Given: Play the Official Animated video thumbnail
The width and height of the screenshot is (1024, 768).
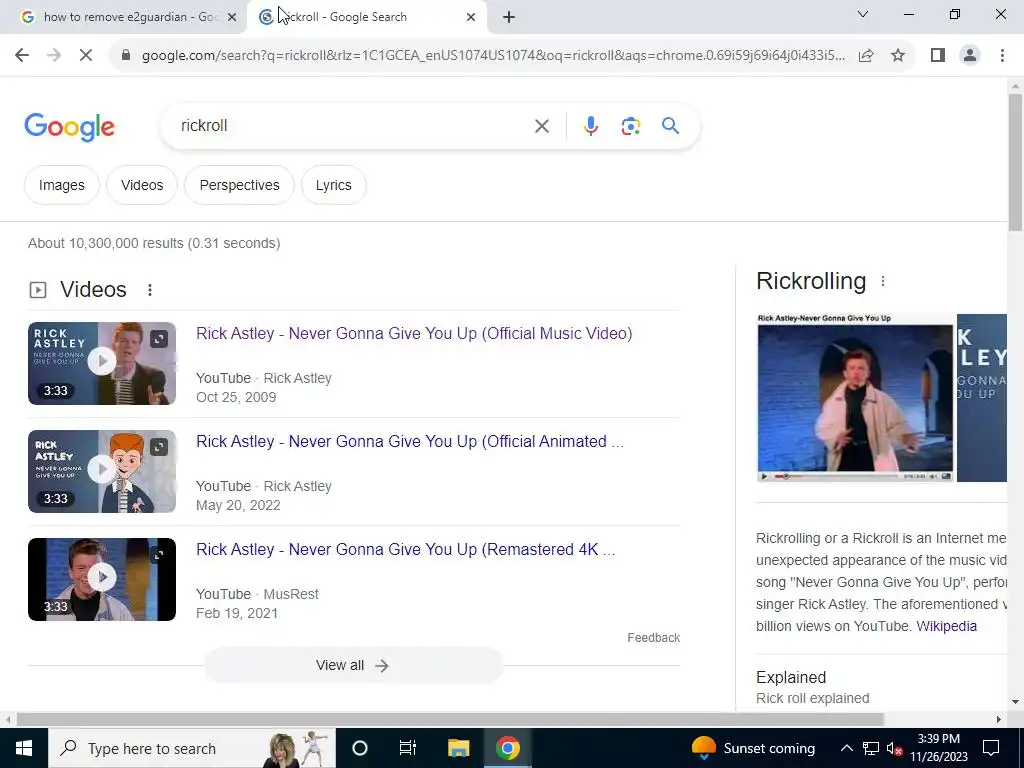Looking at the screenshot, I should [x=102, y=469].
